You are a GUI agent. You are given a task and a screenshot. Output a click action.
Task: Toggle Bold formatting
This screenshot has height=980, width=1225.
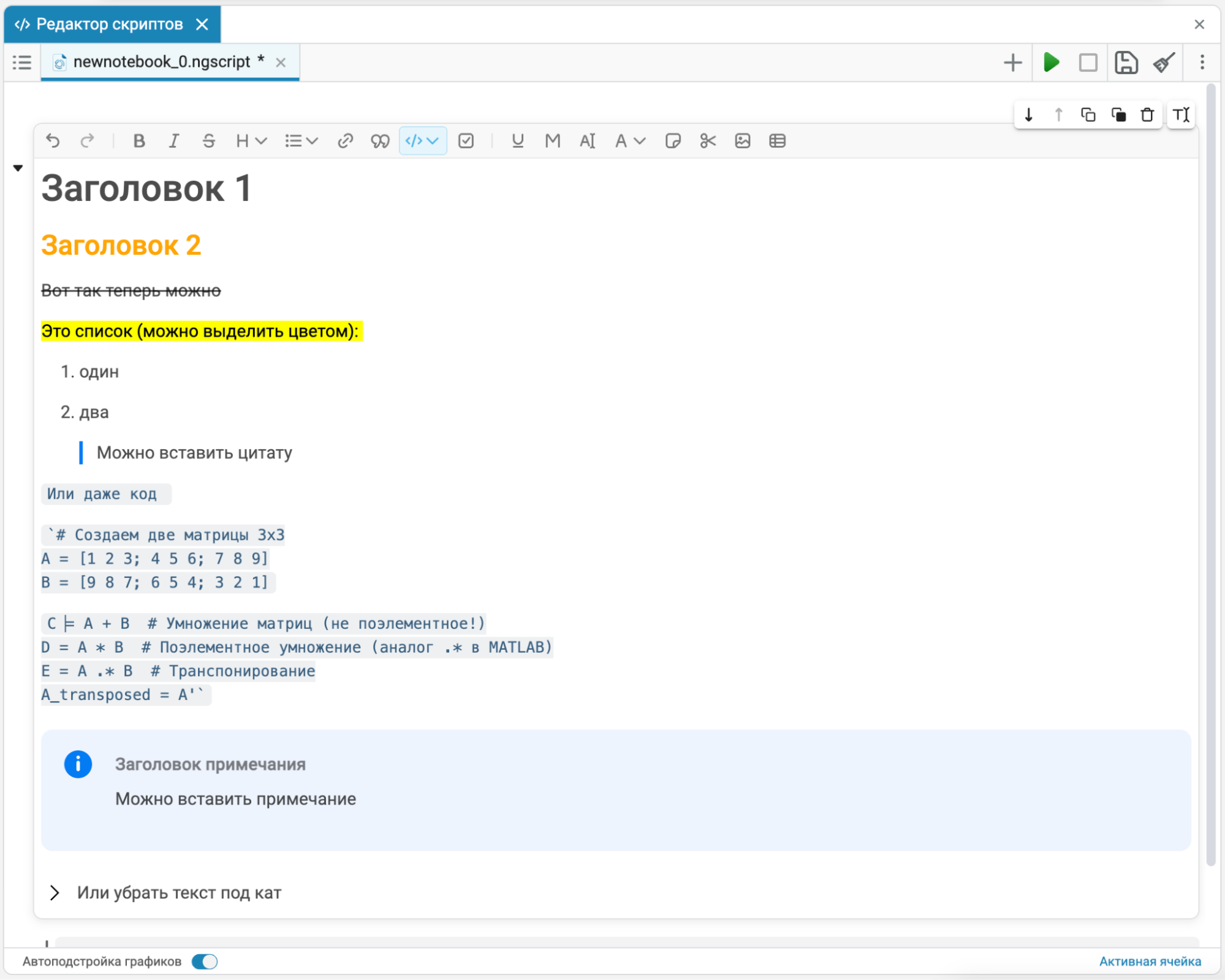coord(139,141)
